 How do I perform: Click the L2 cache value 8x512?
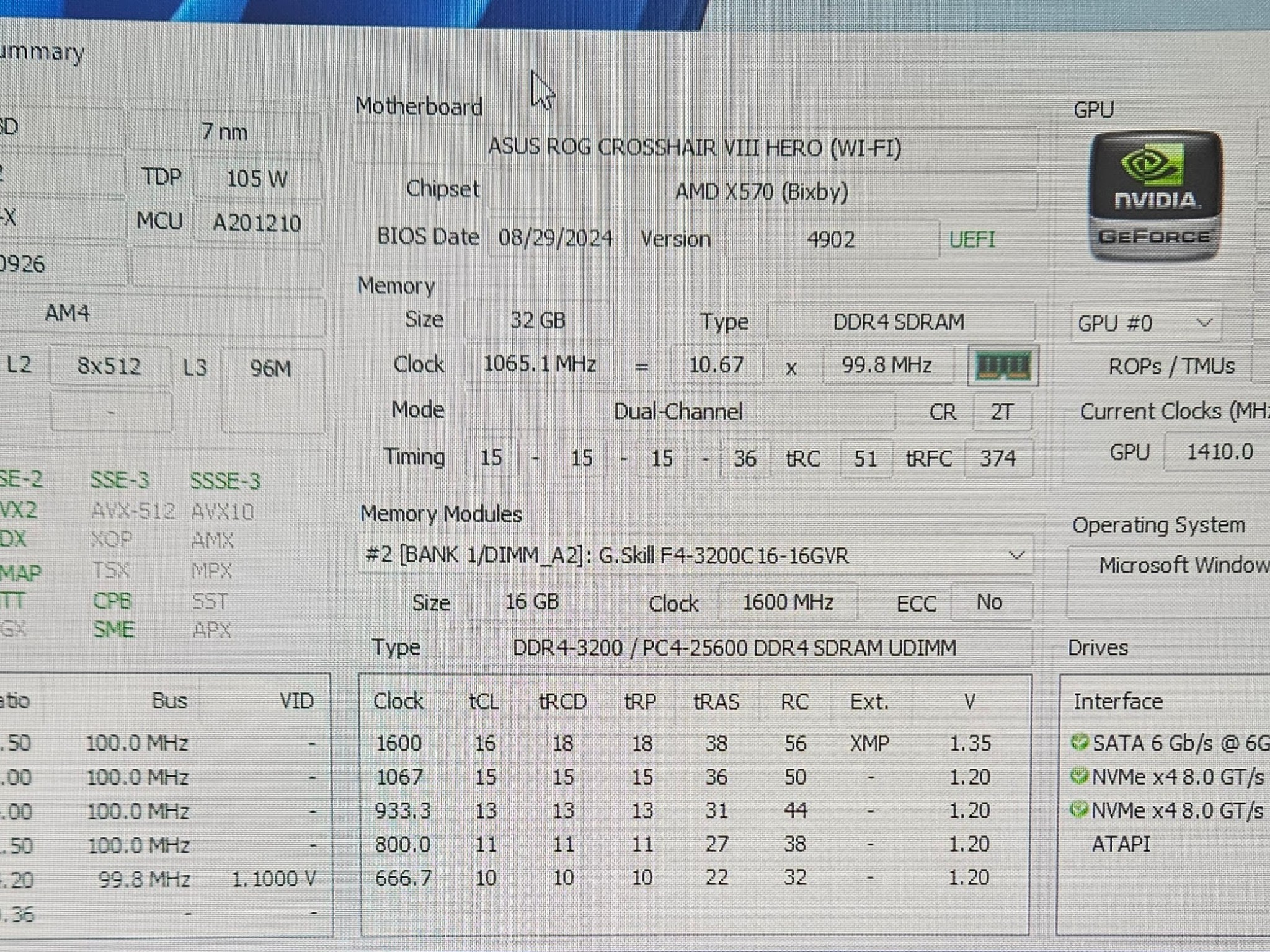pos(109,366)
